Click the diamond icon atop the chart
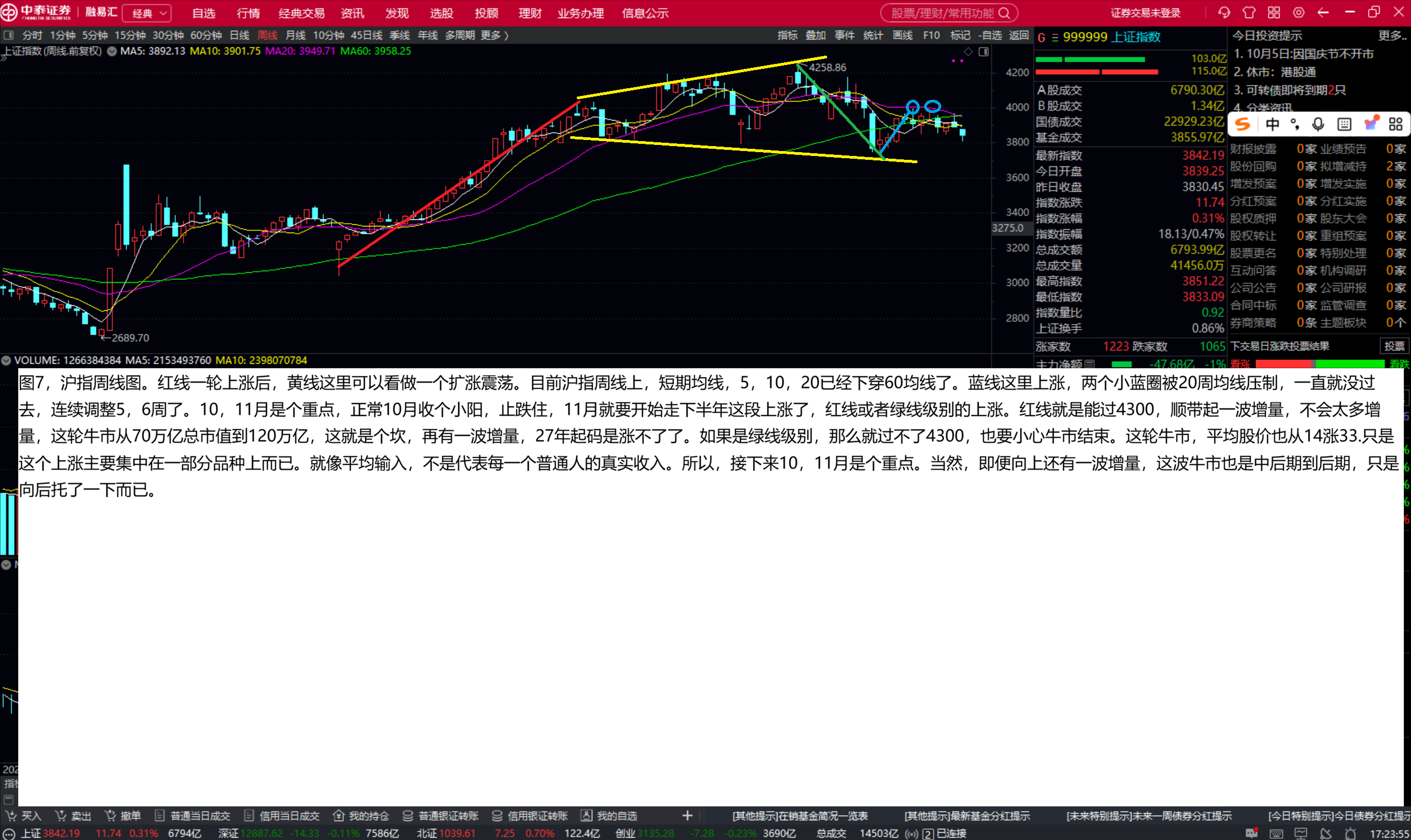1411x840 pixels. (x=968, y=51)
